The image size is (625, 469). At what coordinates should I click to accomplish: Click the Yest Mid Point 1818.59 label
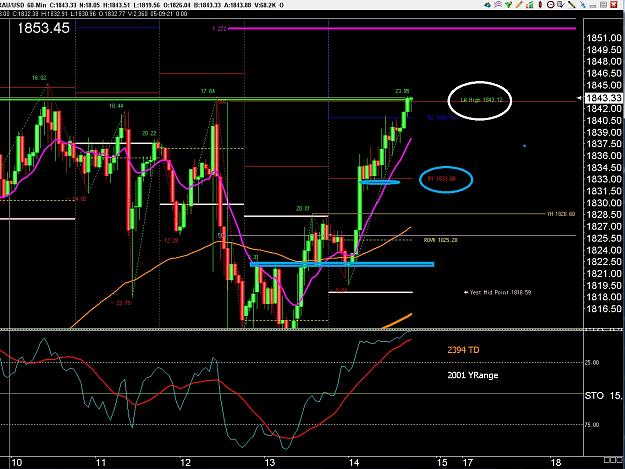coord(498,292)
